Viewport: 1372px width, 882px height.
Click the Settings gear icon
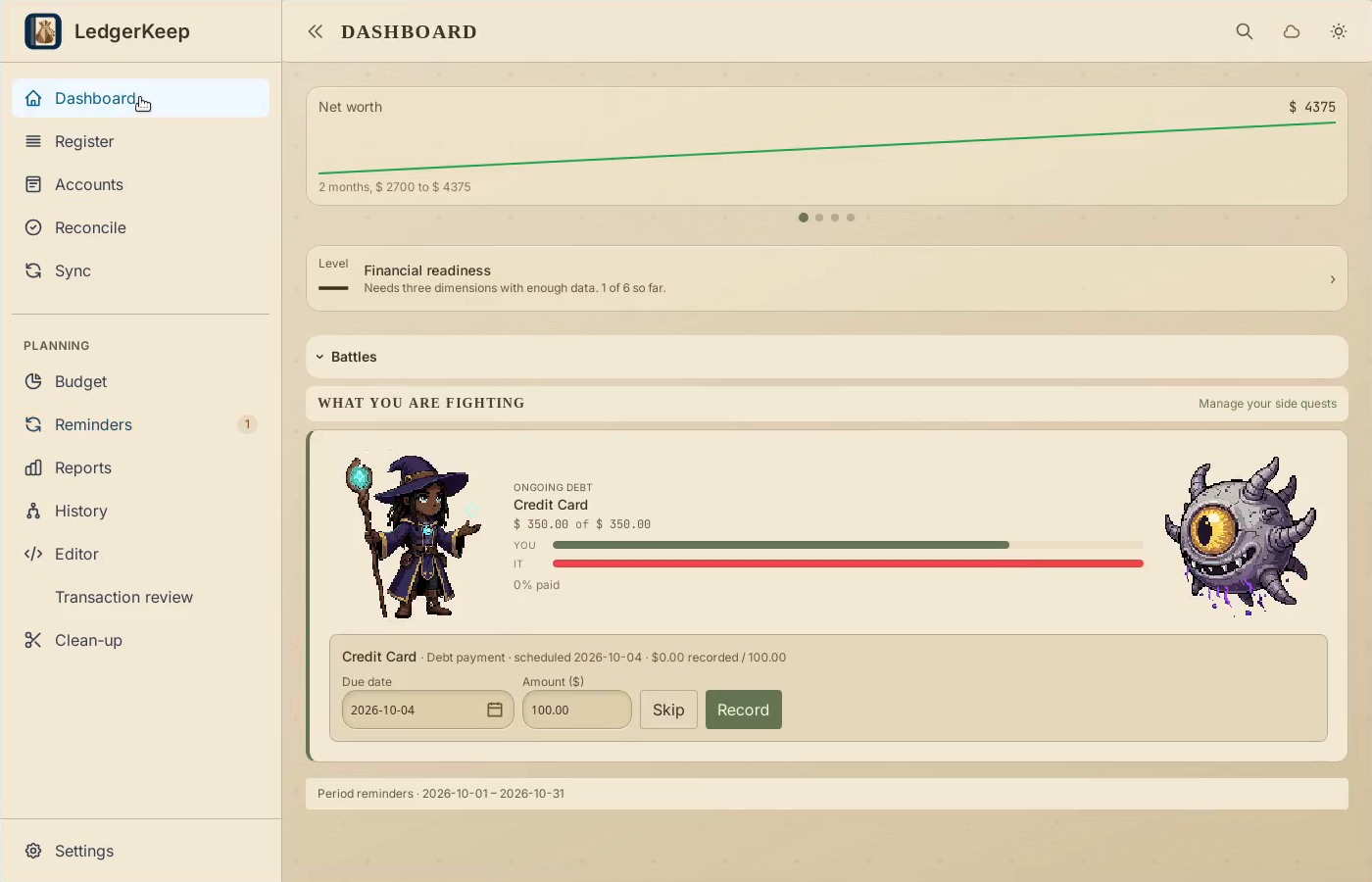coord(33,851)
